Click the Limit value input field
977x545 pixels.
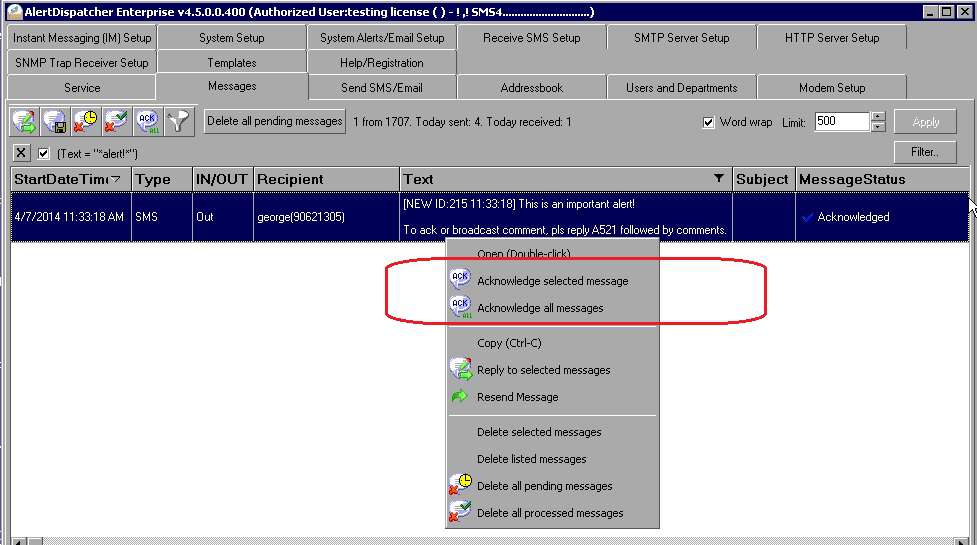click(x=842, y=121)
